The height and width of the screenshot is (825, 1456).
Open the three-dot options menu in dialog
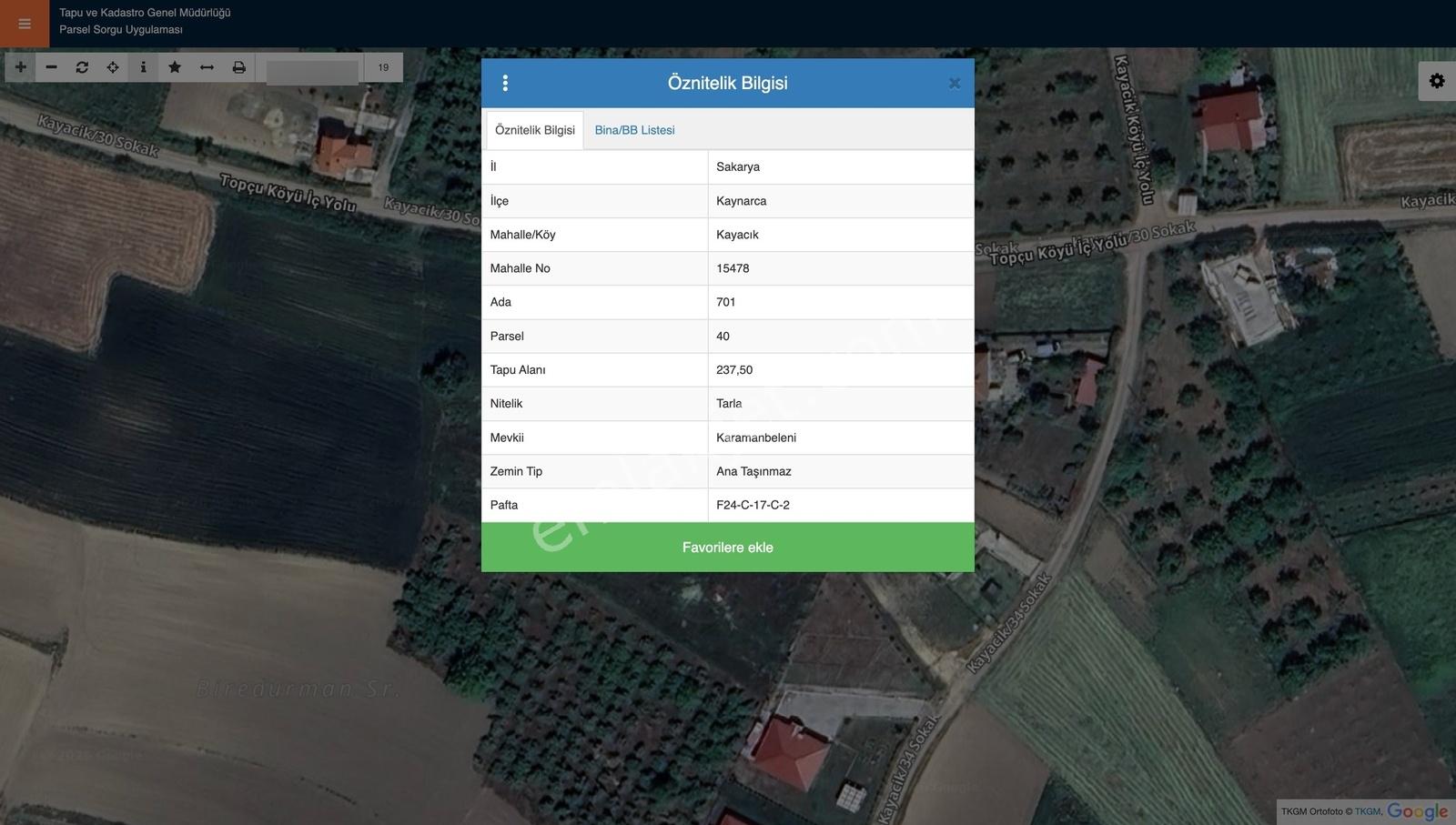click(505, 83)
